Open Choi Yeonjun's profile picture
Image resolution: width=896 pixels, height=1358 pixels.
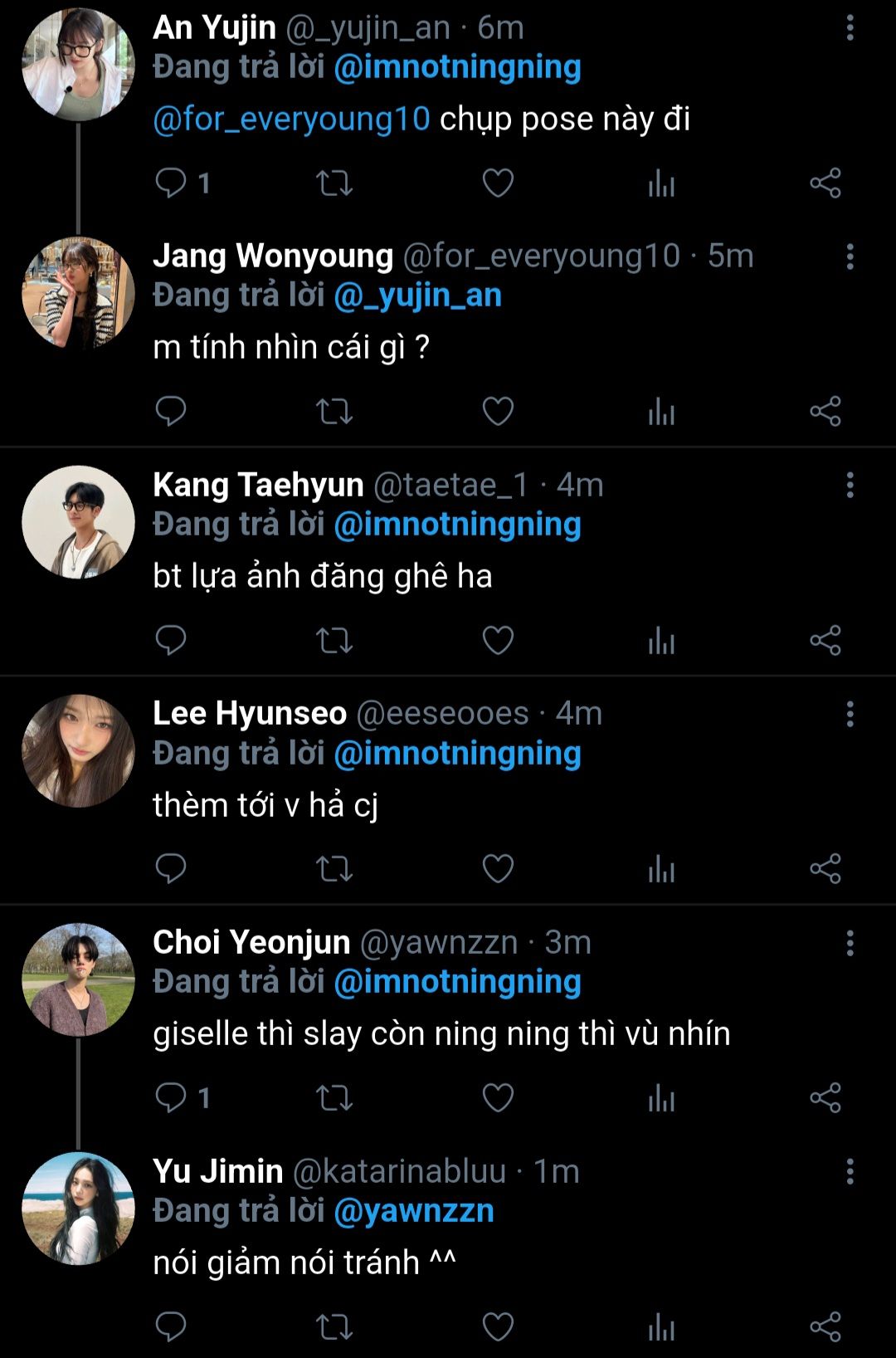tap(78, 979)
